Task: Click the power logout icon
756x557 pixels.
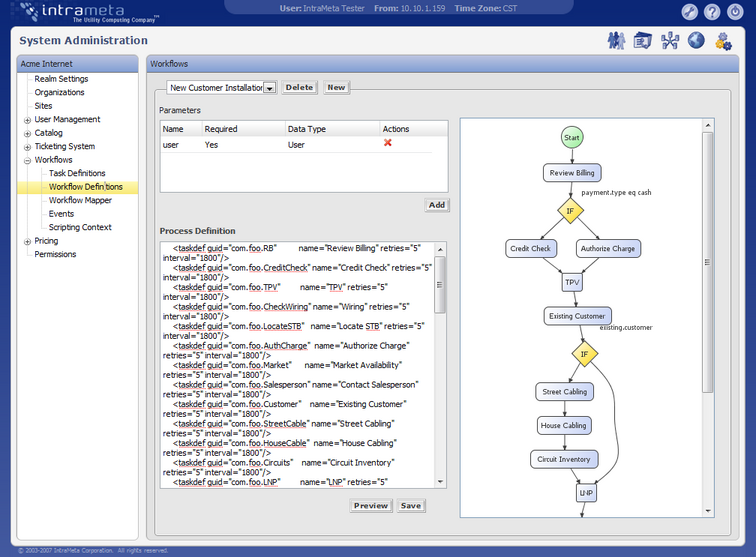Action: coord(734,12)
